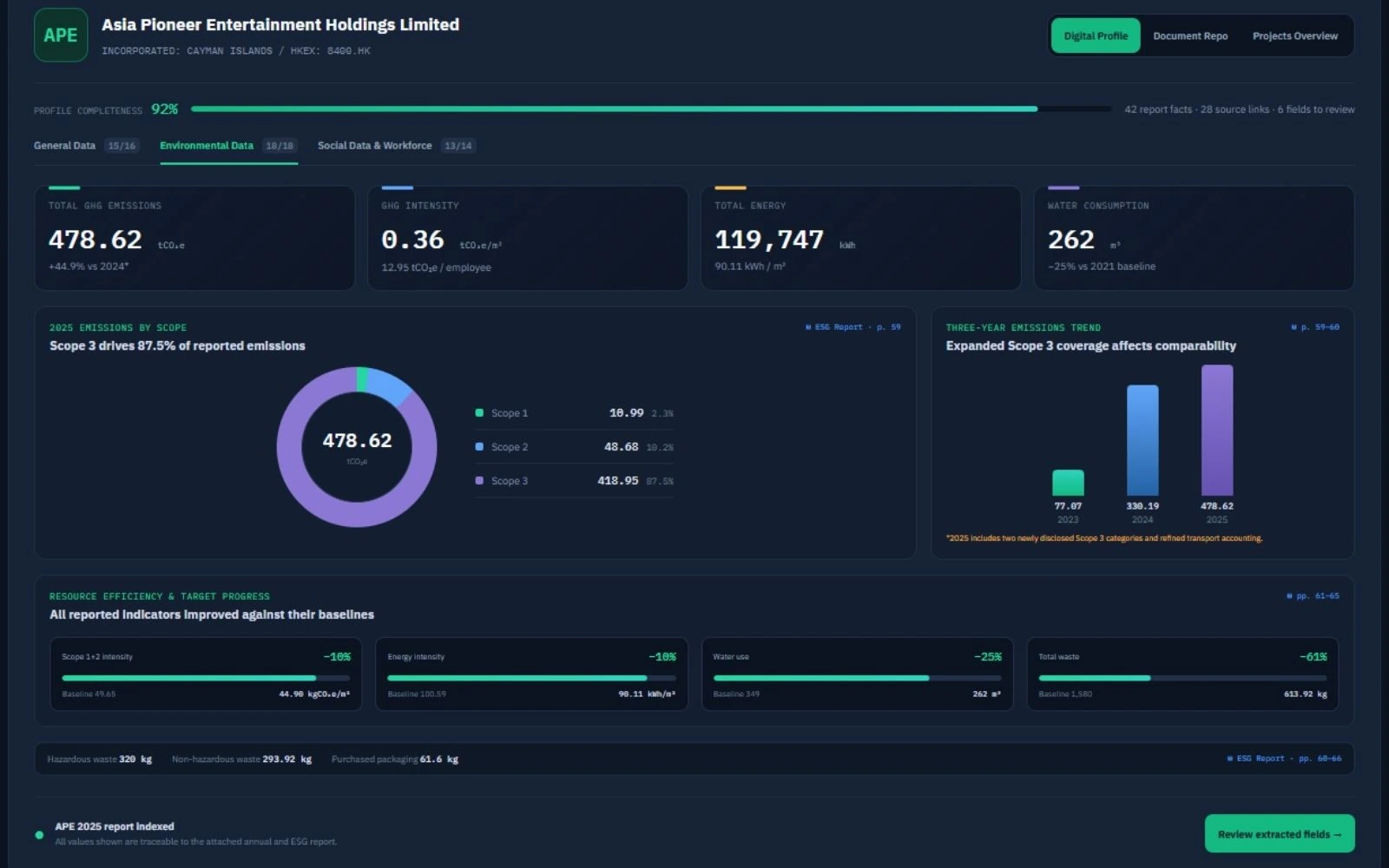Click the 'APE 2025 report indexed' status text

click(x=115, y=826)
